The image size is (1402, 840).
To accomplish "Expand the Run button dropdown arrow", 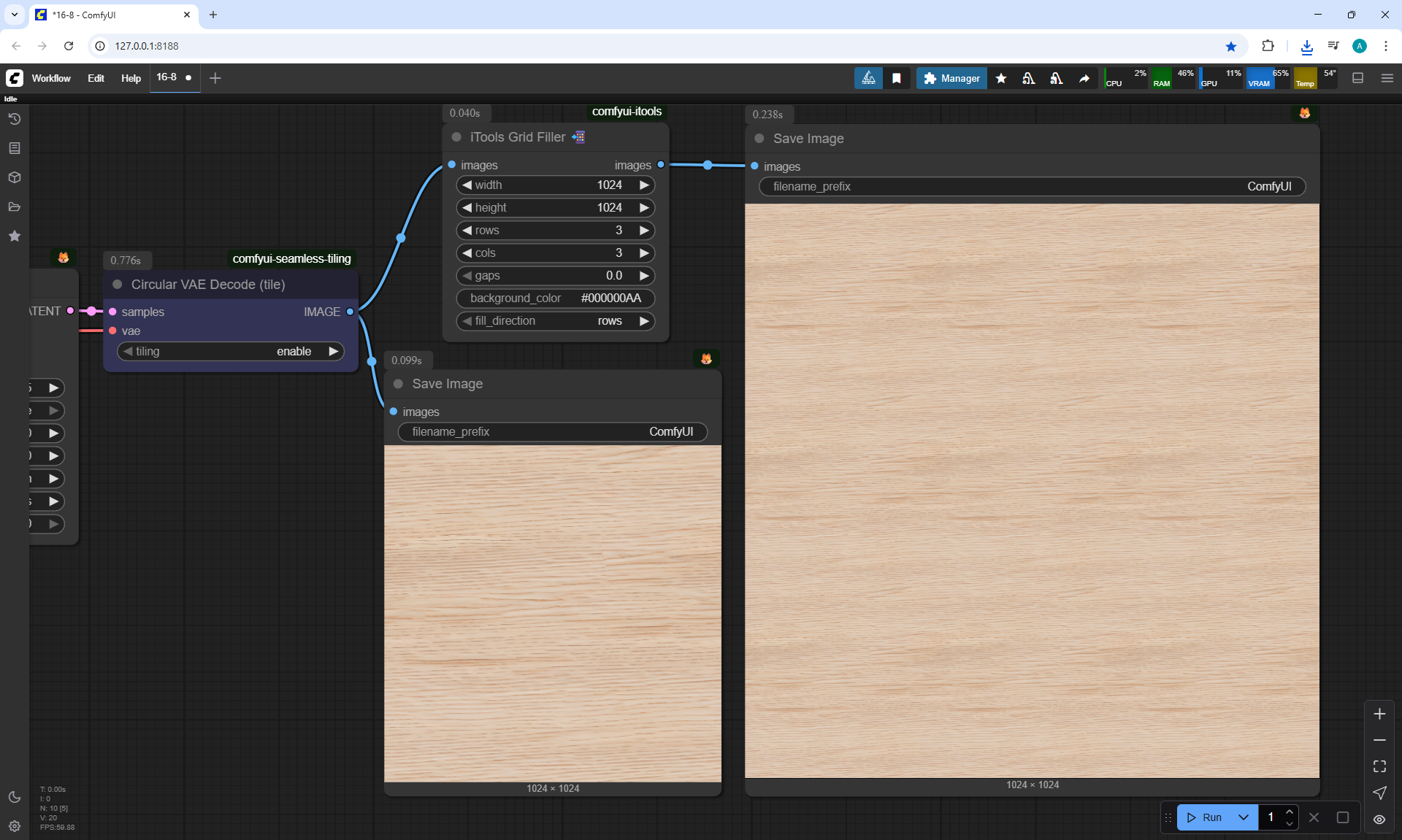I will point(1244,817).
